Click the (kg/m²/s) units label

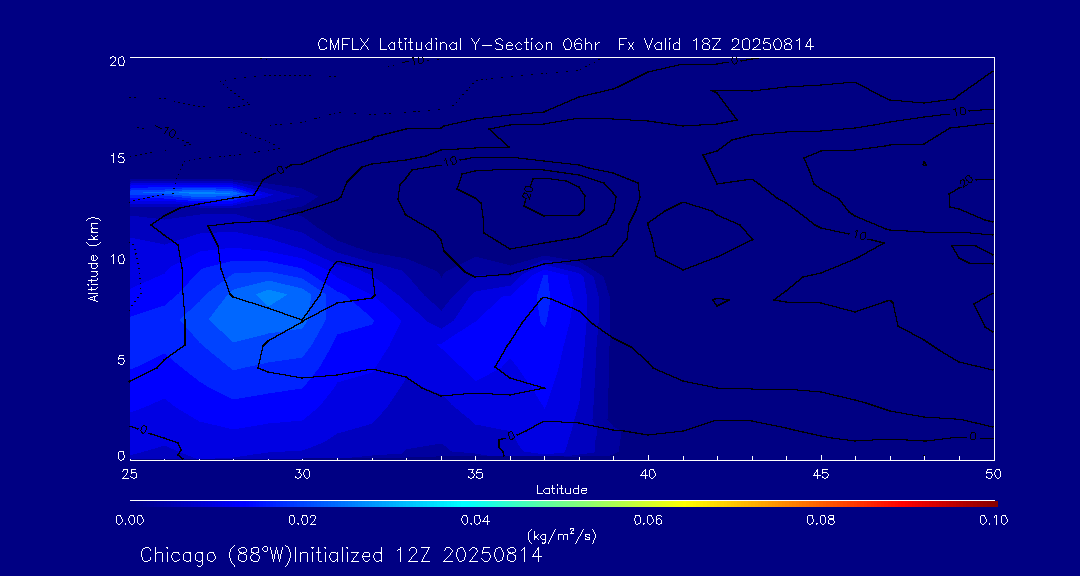pyautogui.click(x=561, y=534)
